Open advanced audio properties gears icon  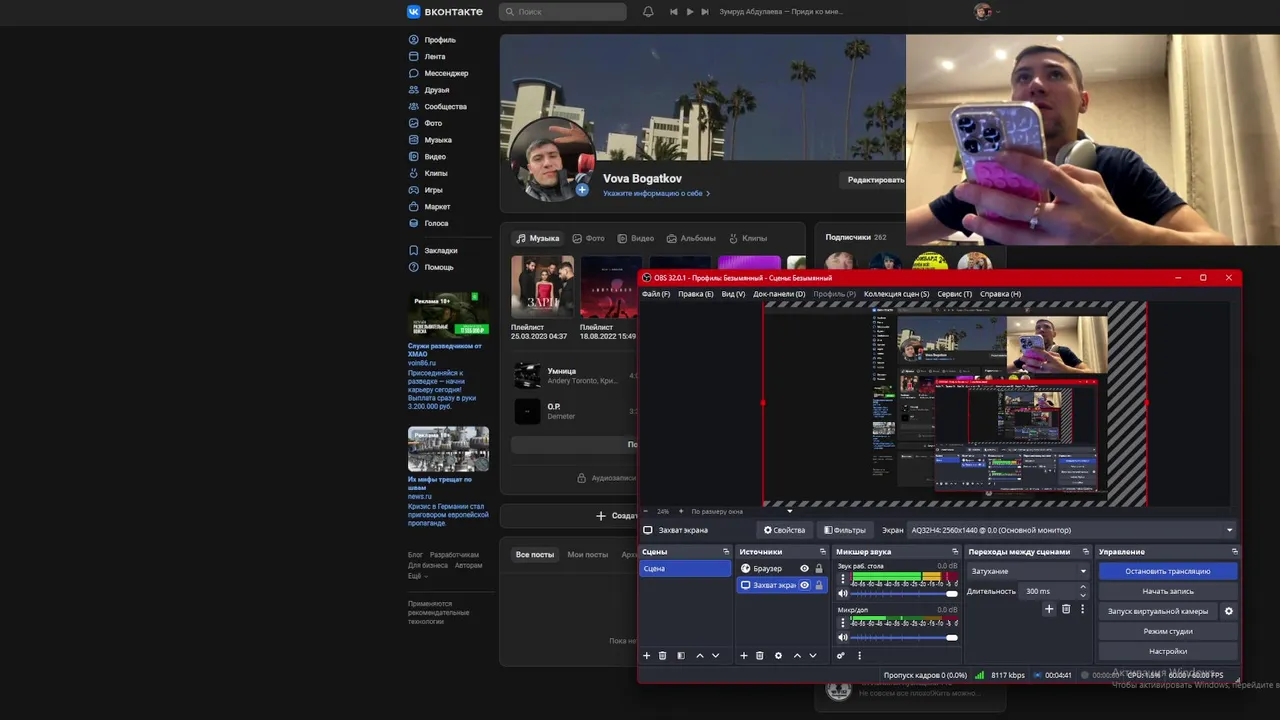click(x=840, y=656)
